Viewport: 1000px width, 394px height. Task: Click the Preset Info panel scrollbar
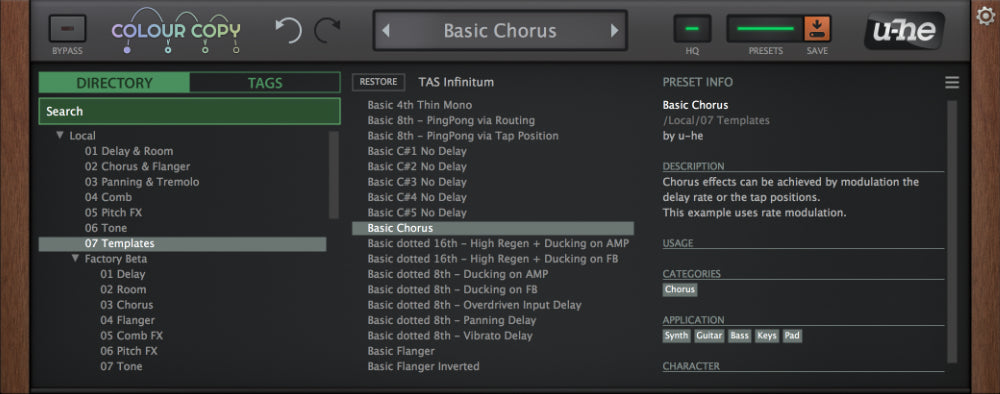tap(952, 231)
